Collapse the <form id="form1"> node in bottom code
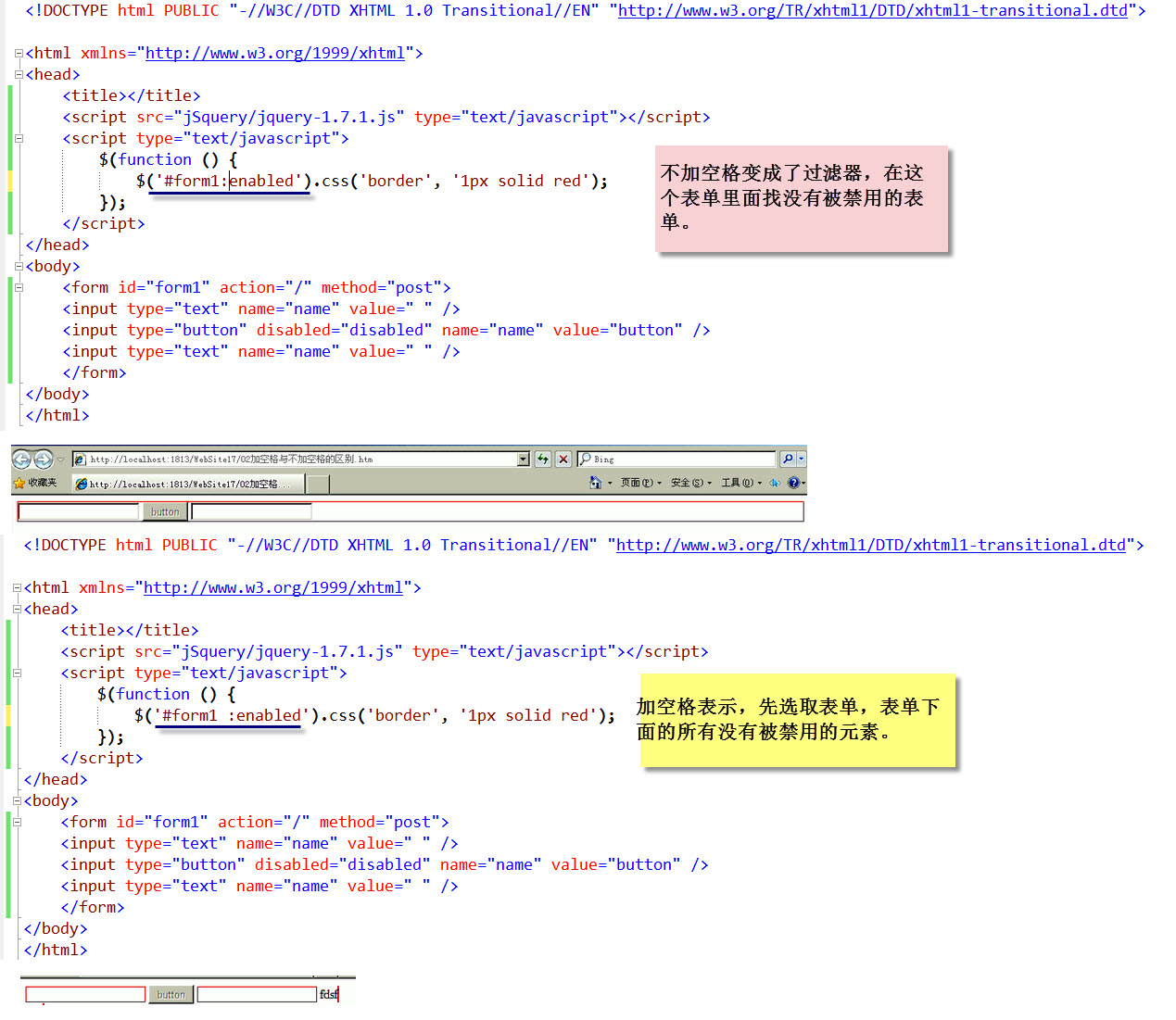Image resolution: width=1176 pixels, height=1020 pixels. (x=17, y=823)
